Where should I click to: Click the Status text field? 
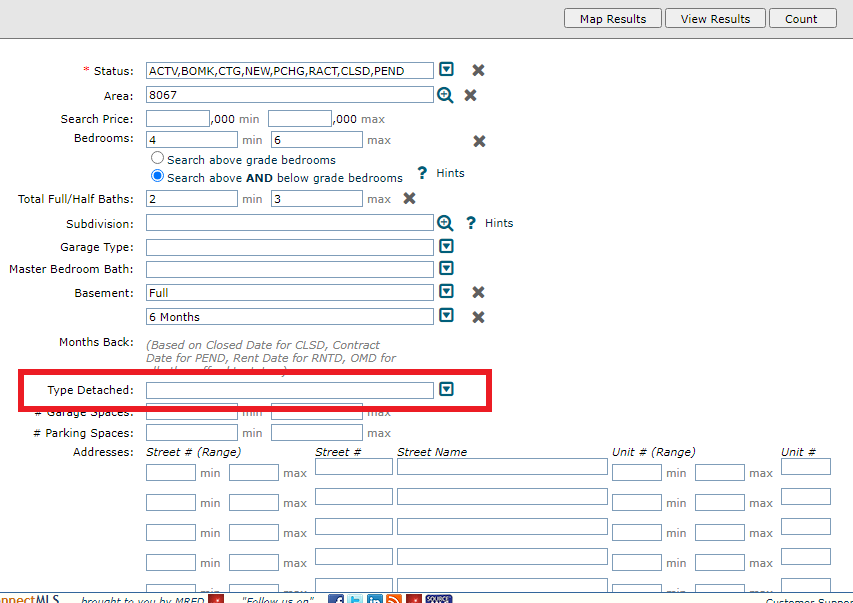pos(289,71)
